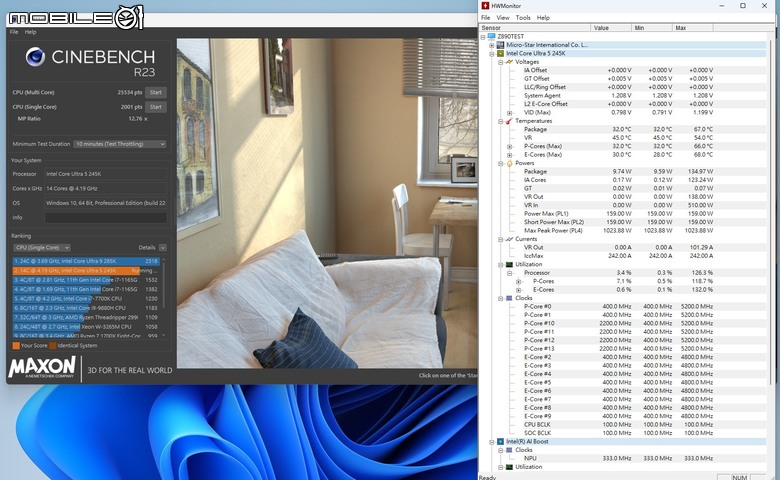The width and height of the screenshot is (780, 480).
Task: Click the HWMonitor title bar app icon
Action: tap(485, 5)
